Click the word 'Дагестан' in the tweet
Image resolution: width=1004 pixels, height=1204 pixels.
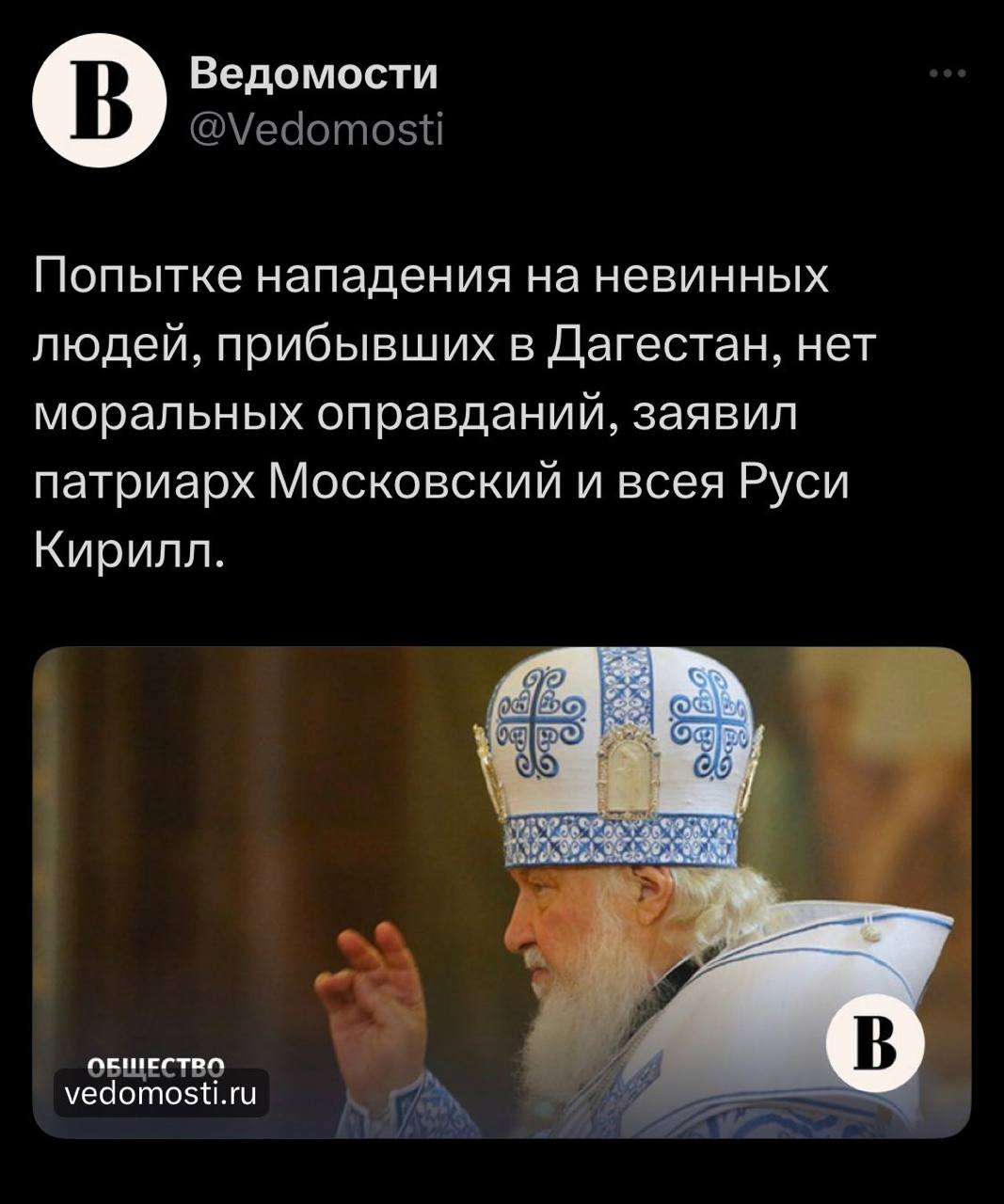[x=658, y=345]
